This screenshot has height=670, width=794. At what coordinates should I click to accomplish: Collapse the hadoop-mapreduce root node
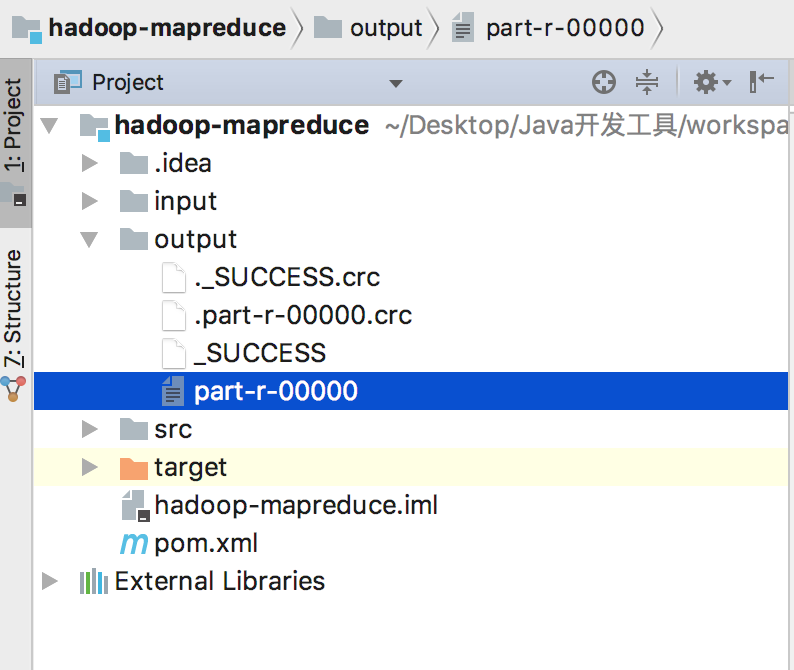[49, 126]
